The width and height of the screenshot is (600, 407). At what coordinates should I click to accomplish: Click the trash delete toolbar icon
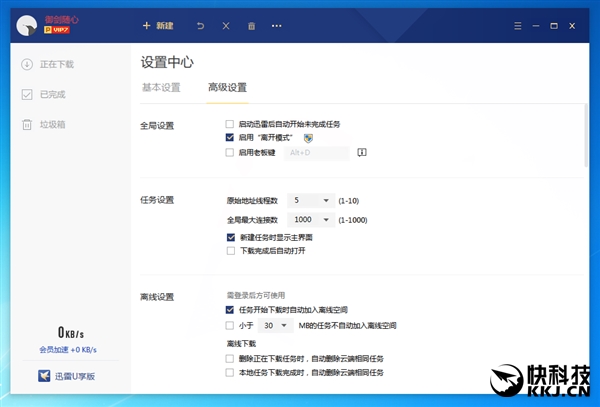[x=251, y=26]
